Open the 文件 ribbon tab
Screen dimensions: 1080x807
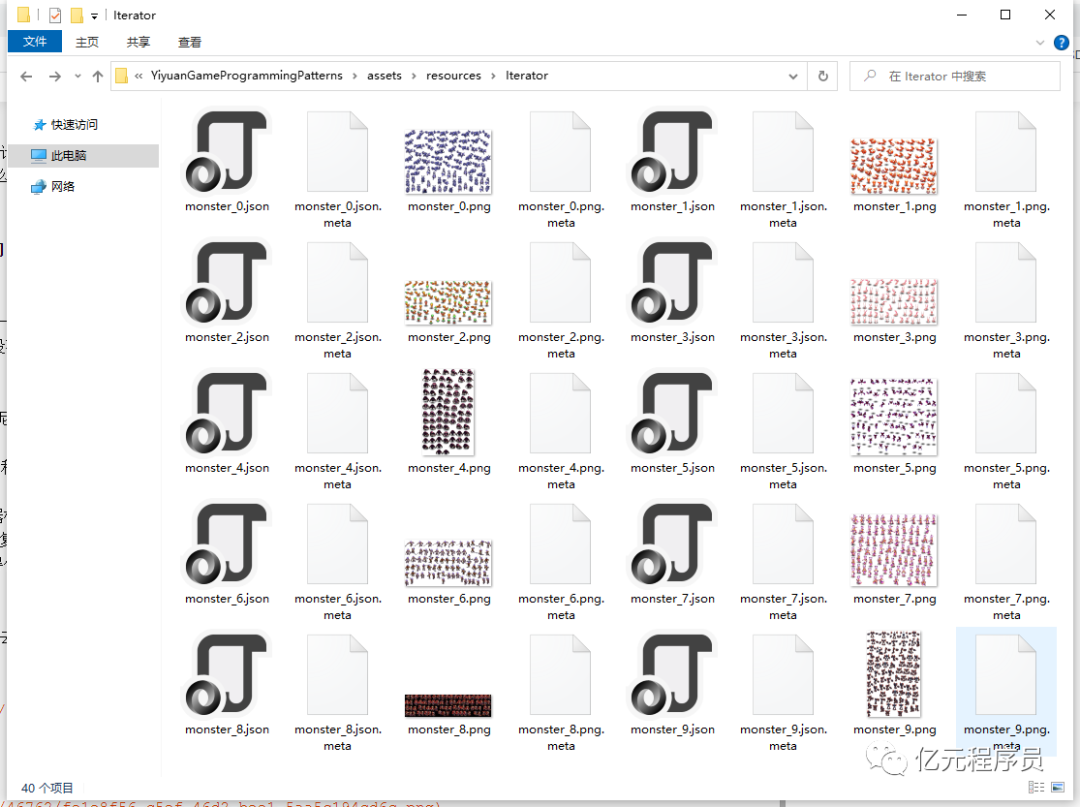(34, 41)
